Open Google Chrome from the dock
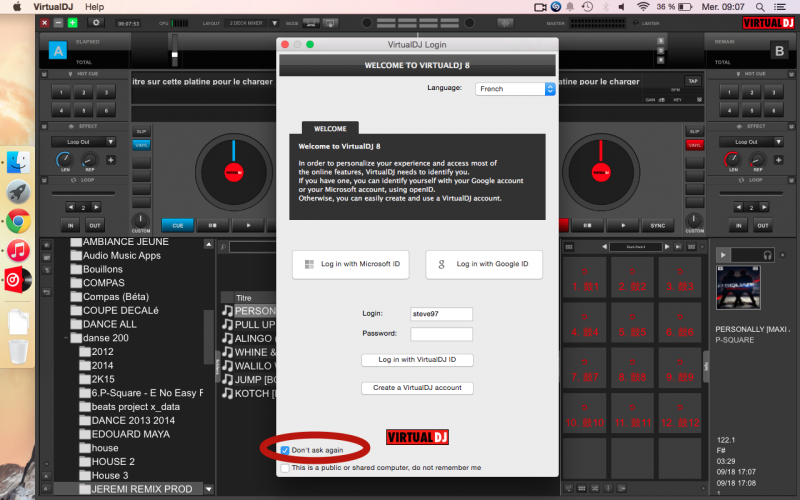Image resolution: width=800 pixels, height=500 pixels. [x=18, y=221]
